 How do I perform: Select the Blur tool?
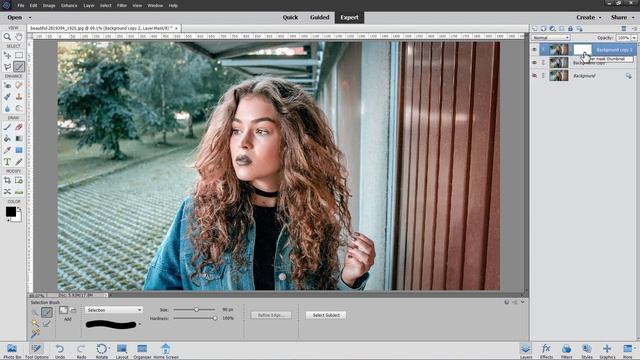click(x=7, y=108)
